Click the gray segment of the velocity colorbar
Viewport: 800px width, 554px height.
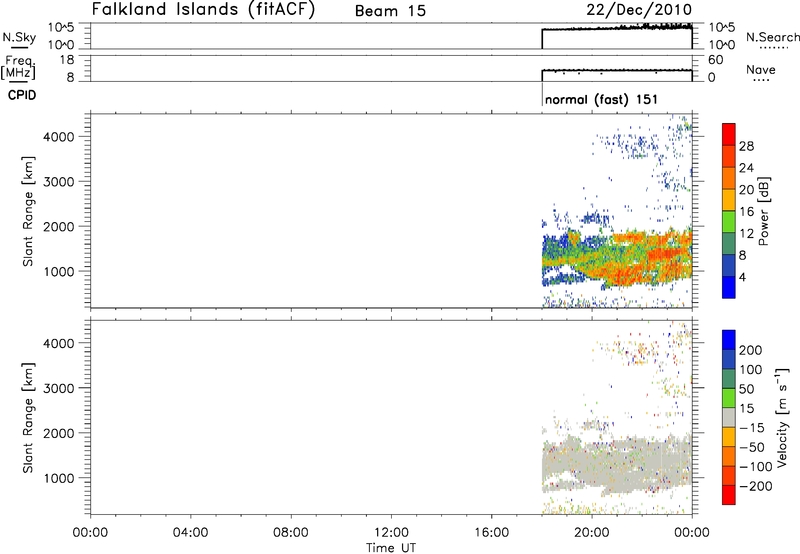729,417
